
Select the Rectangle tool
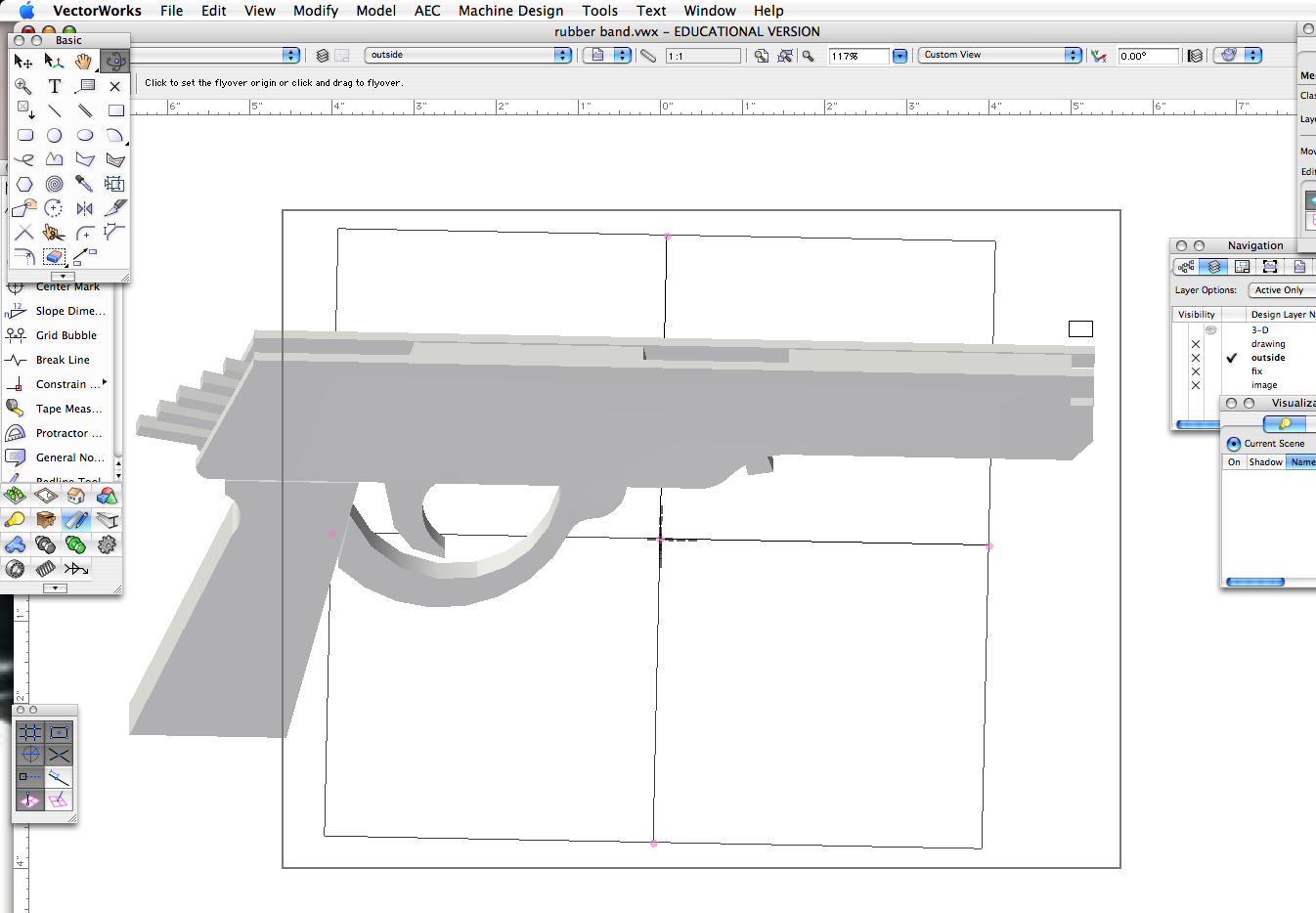pos(115,110)
